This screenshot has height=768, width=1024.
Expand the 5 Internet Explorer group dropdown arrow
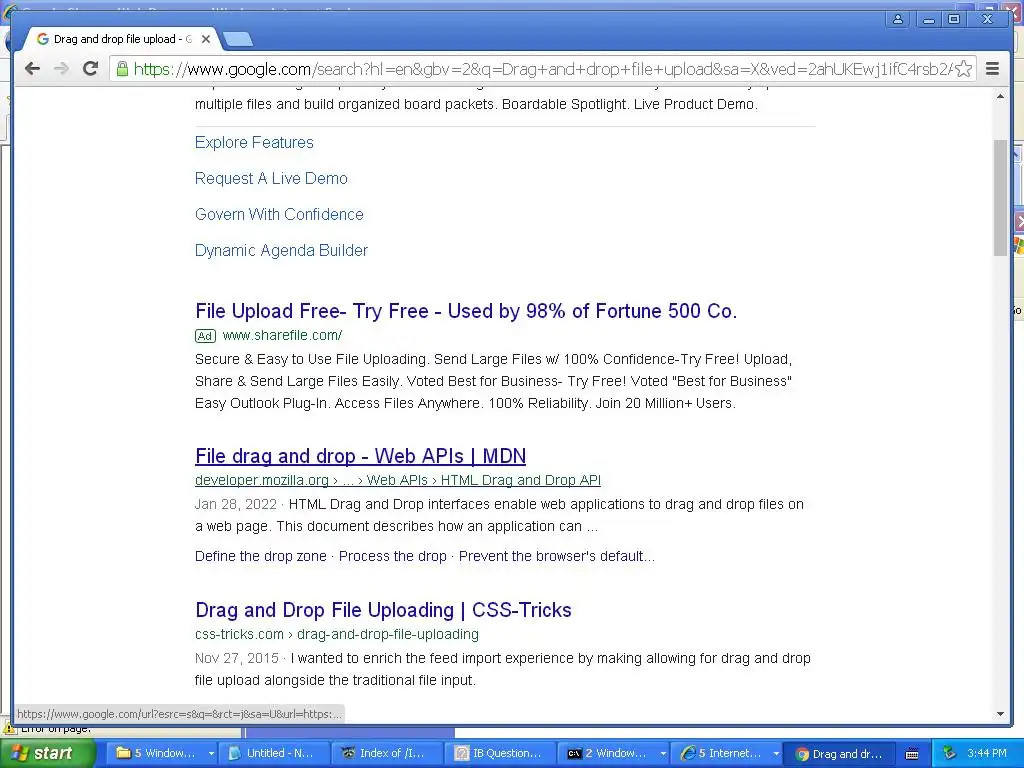coord(776,754)
